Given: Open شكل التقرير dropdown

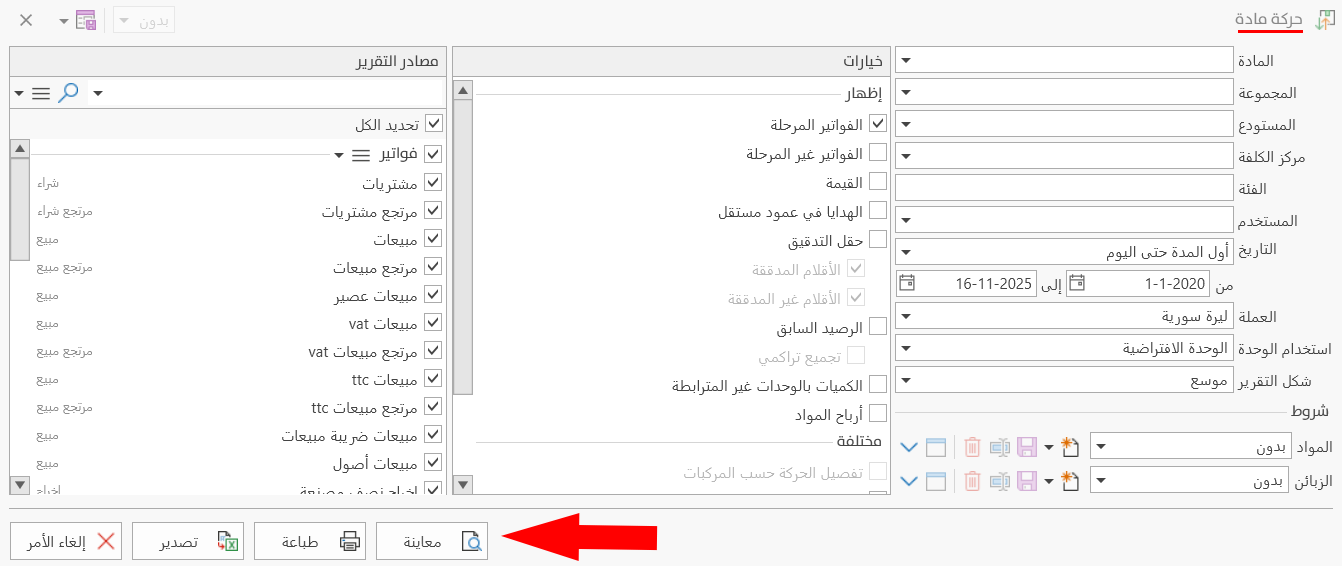Looking at the screenshot, I should tap(905, 380).
